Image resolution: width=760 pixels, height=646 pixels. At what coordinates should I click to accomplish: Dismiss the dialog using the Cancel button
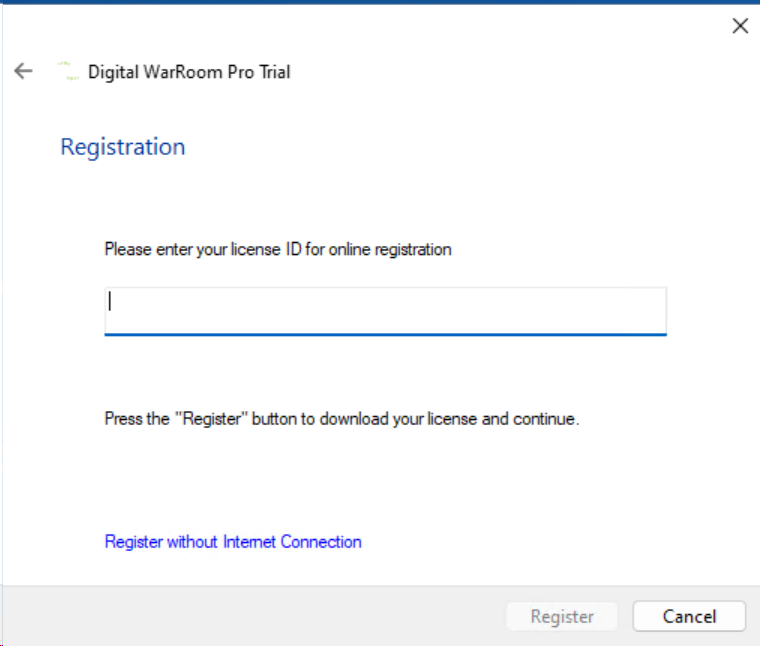coord(689,616)
